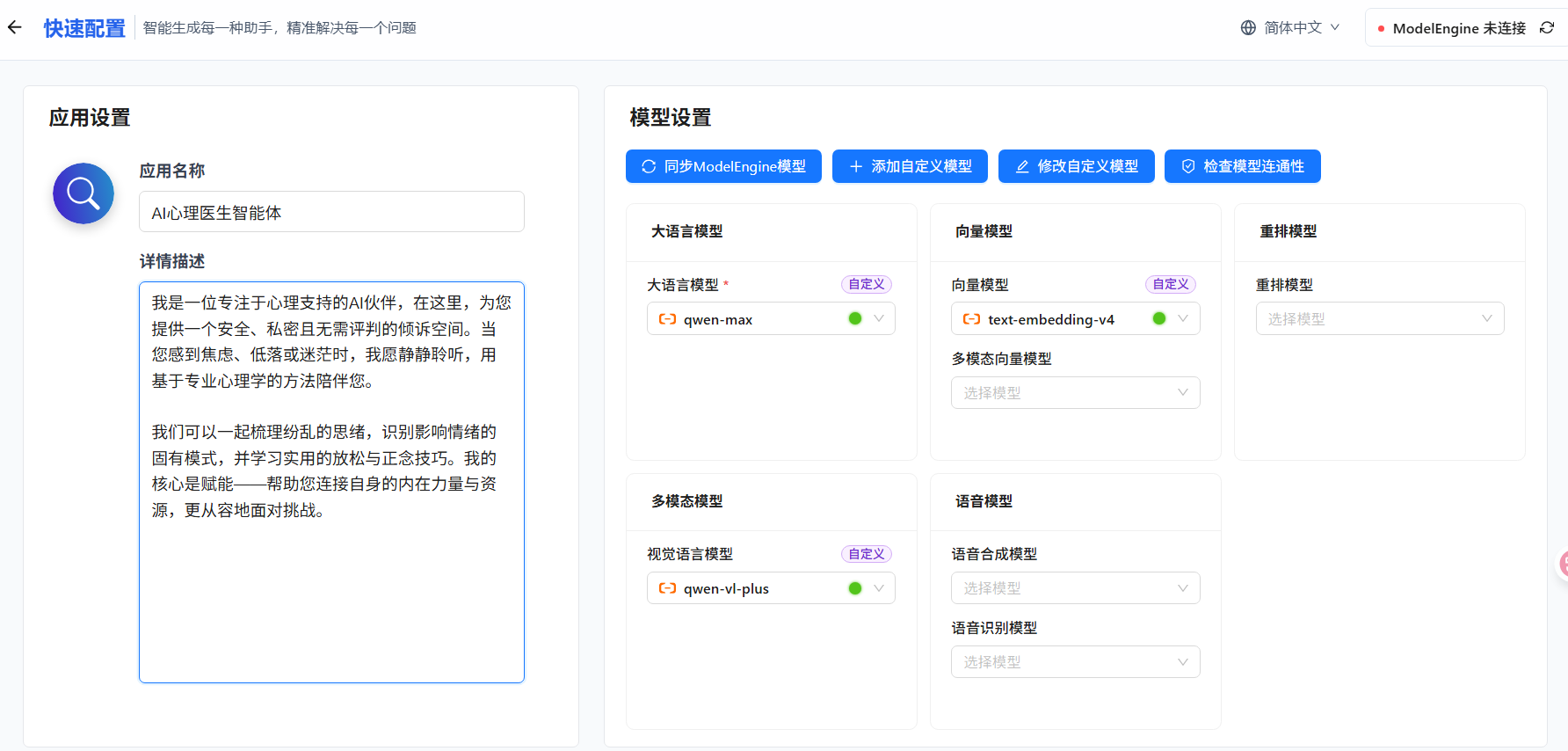Click red dot beside ModelEngine 未连接

[1382, 29]
